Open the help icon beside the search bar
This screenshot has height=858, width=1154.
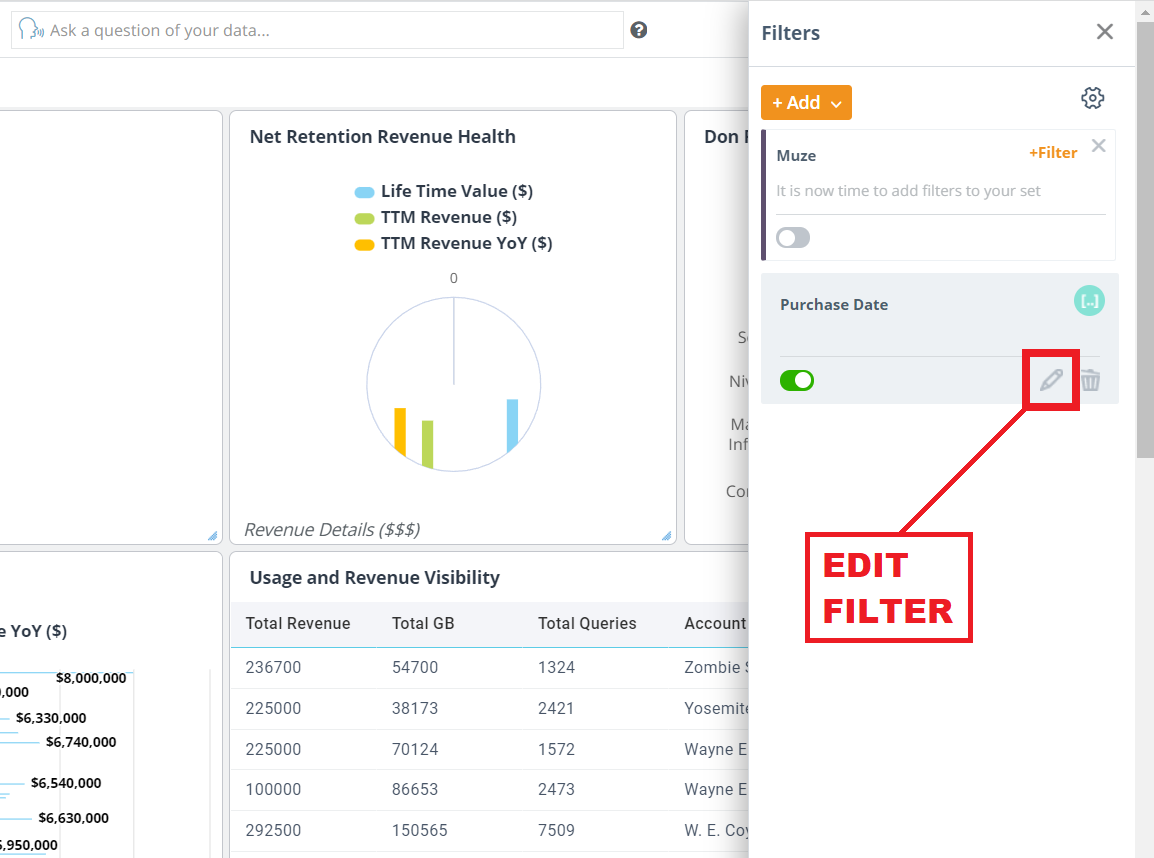click(638, 29)
